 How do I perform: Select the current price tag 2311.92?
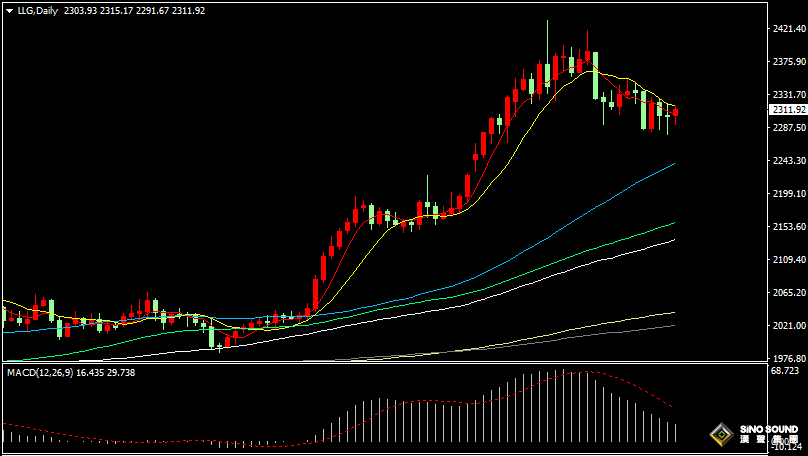pos(788,110)
